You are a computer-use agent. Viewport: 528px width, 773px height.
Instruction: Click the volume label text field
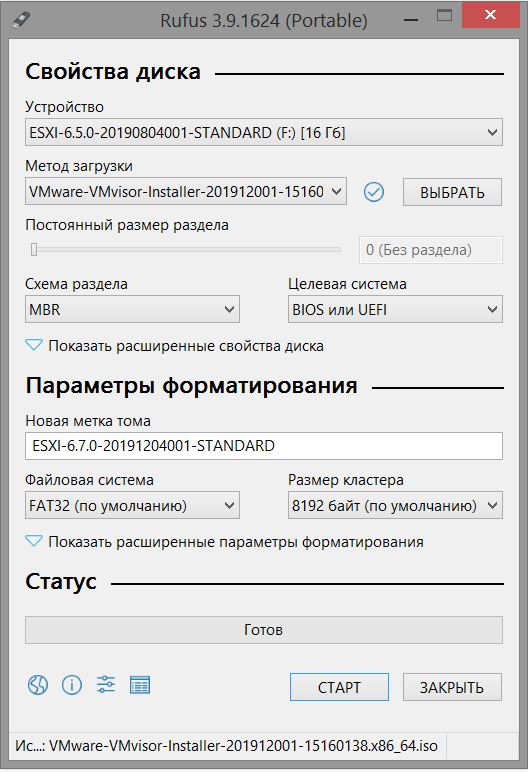[264, 446]
